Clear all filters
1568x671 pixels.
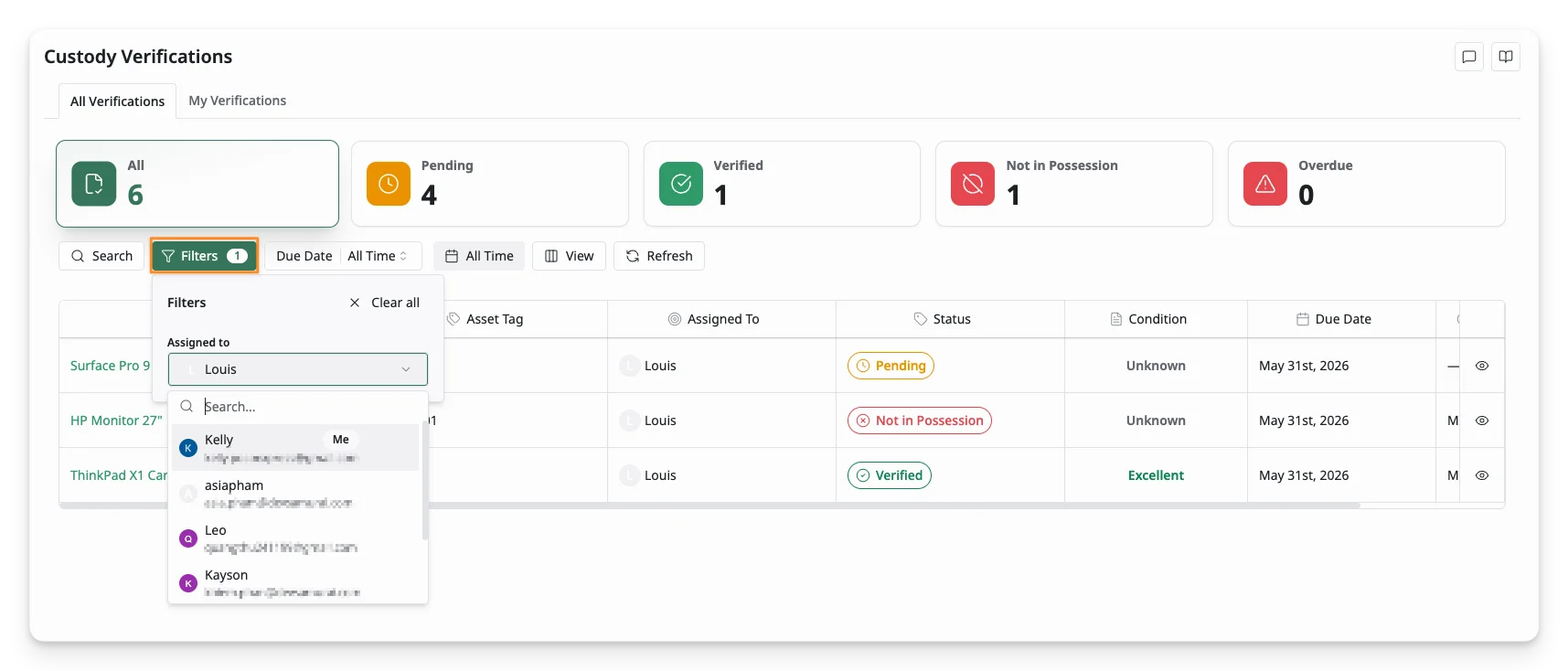[385, 303]
